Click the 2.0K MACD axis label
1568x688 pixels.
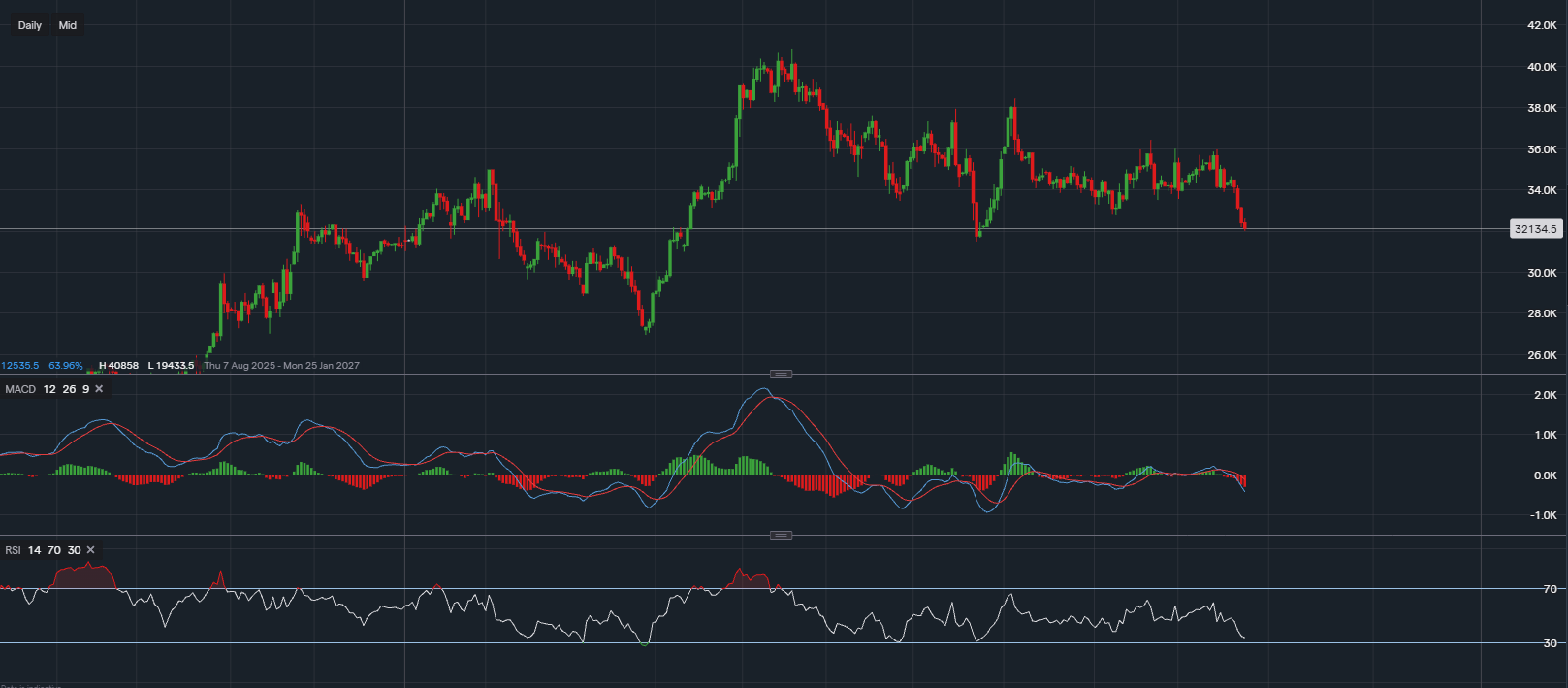point(1546,395)
